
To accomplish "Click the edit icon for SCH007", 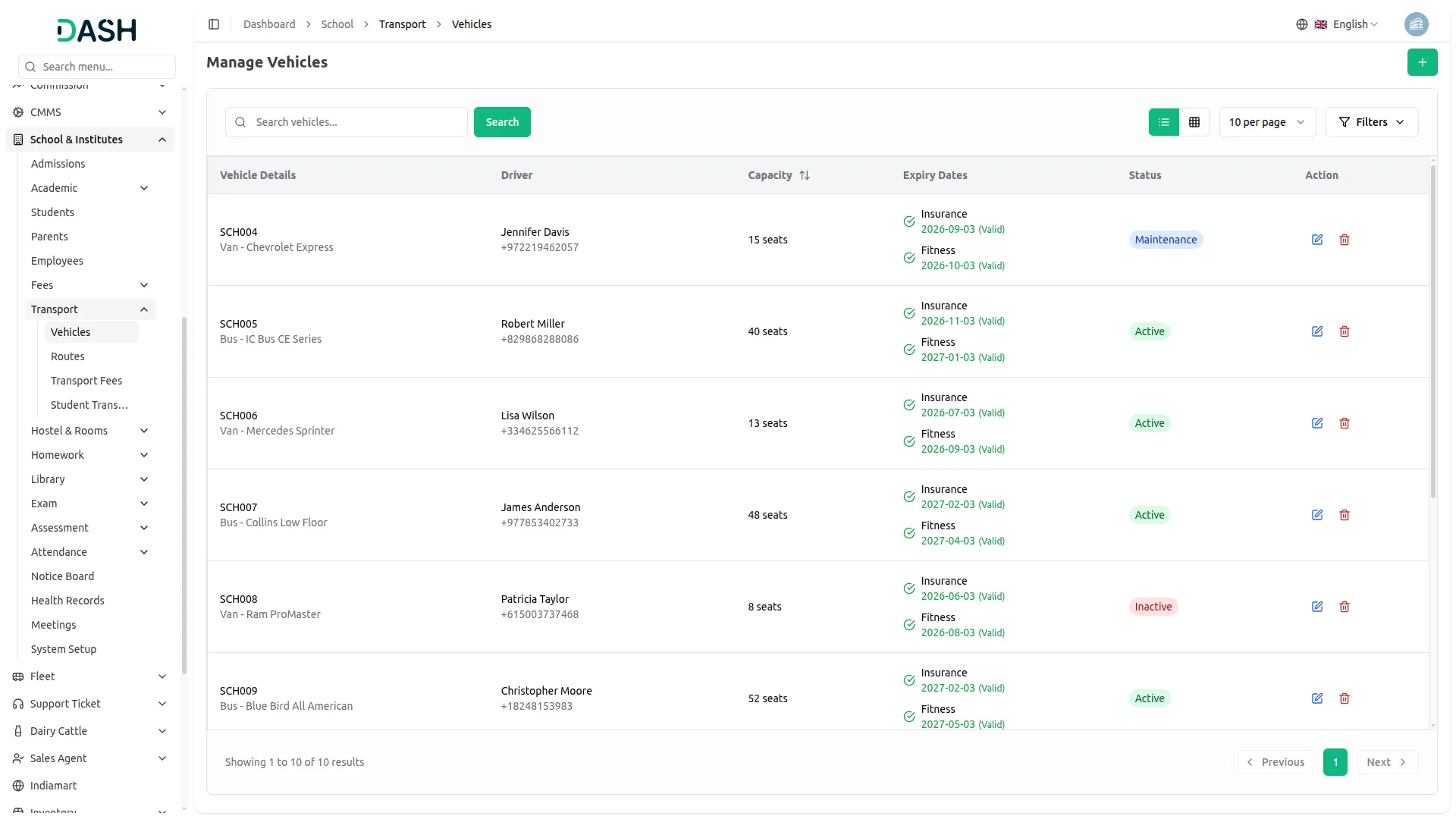I will click(1316, 515).
